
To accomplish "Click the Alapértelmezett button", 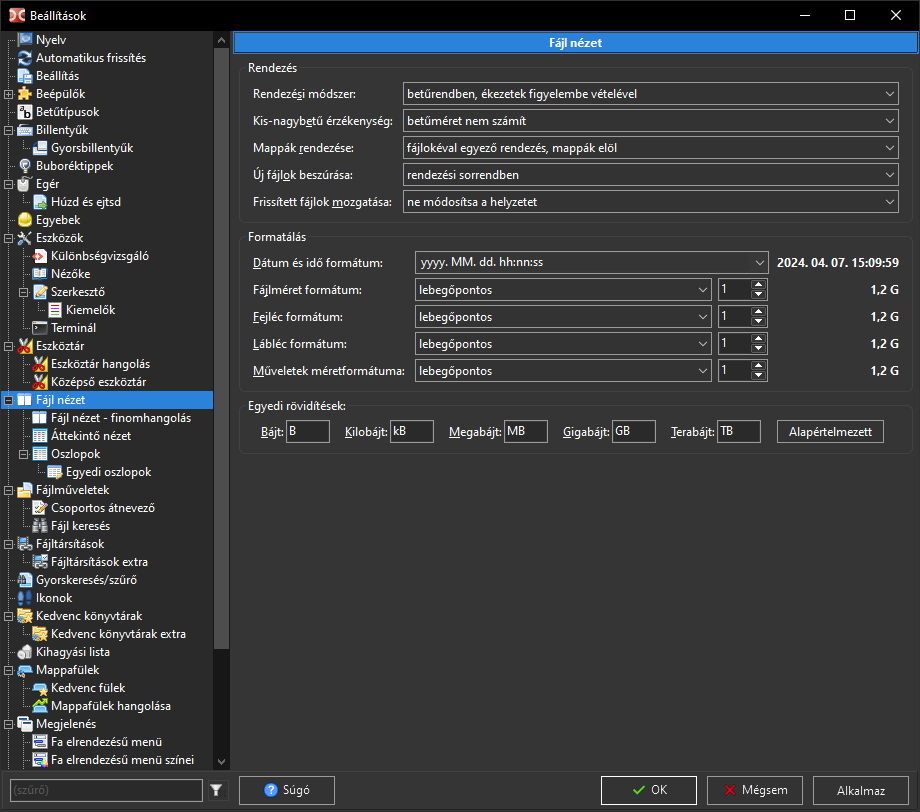I will [830, 432].
